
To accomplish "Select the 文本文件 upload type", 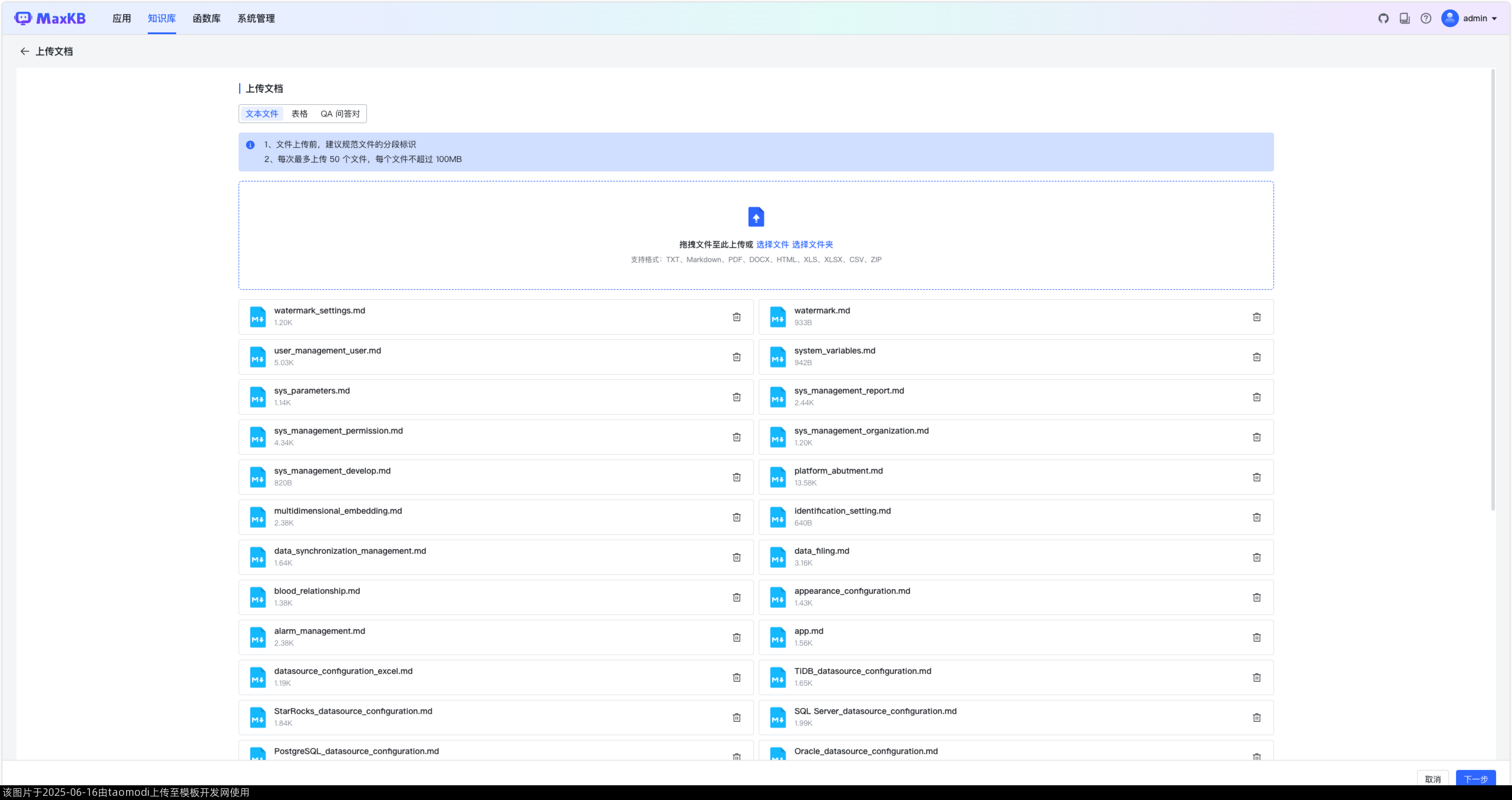I will pos(262,114).
